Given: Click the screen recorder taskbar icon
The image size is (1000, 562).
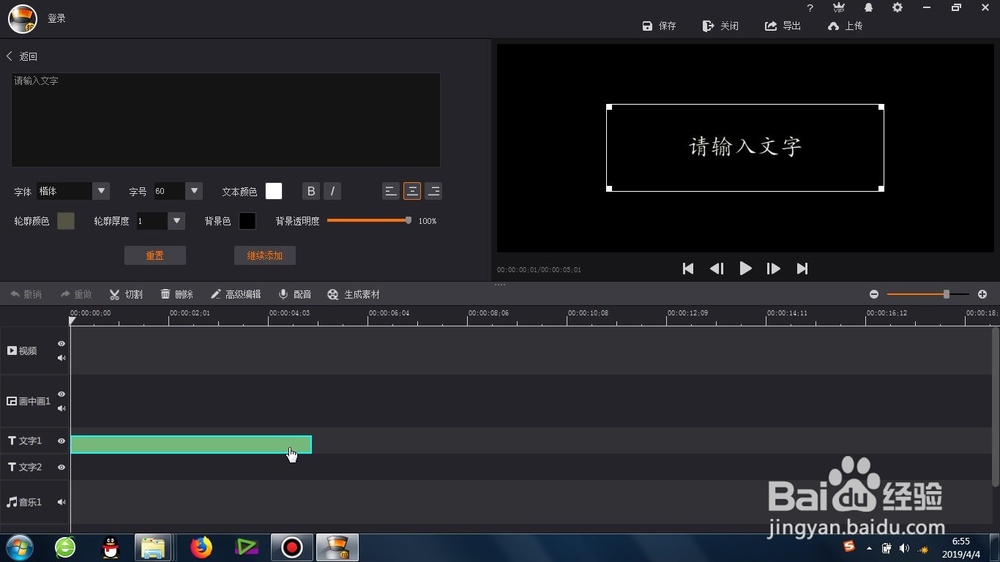Looking at the screenshot, I should click(x=291, y=547).
